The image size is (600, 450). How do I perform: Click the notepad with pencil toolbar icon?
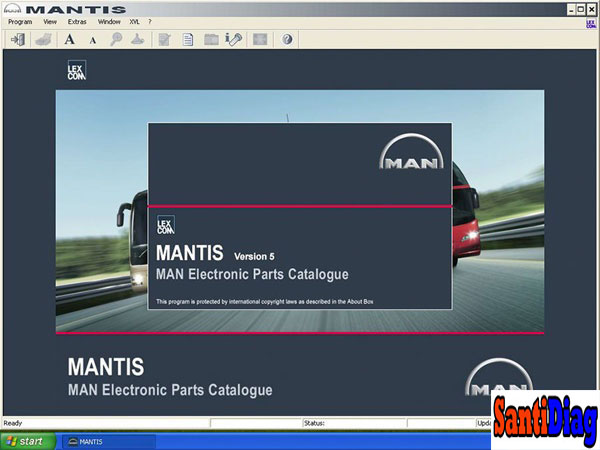pyautogui.click(x=164, y=39)
